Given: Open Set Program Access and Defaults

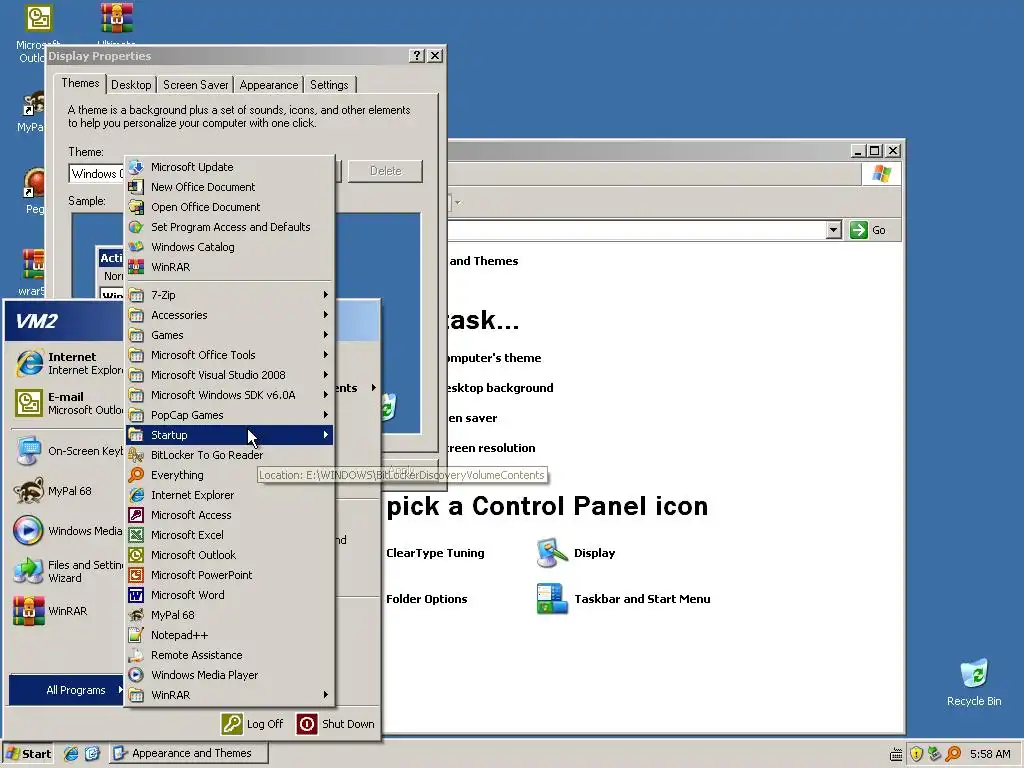Looking at the screenshot, I should (229, 227).
